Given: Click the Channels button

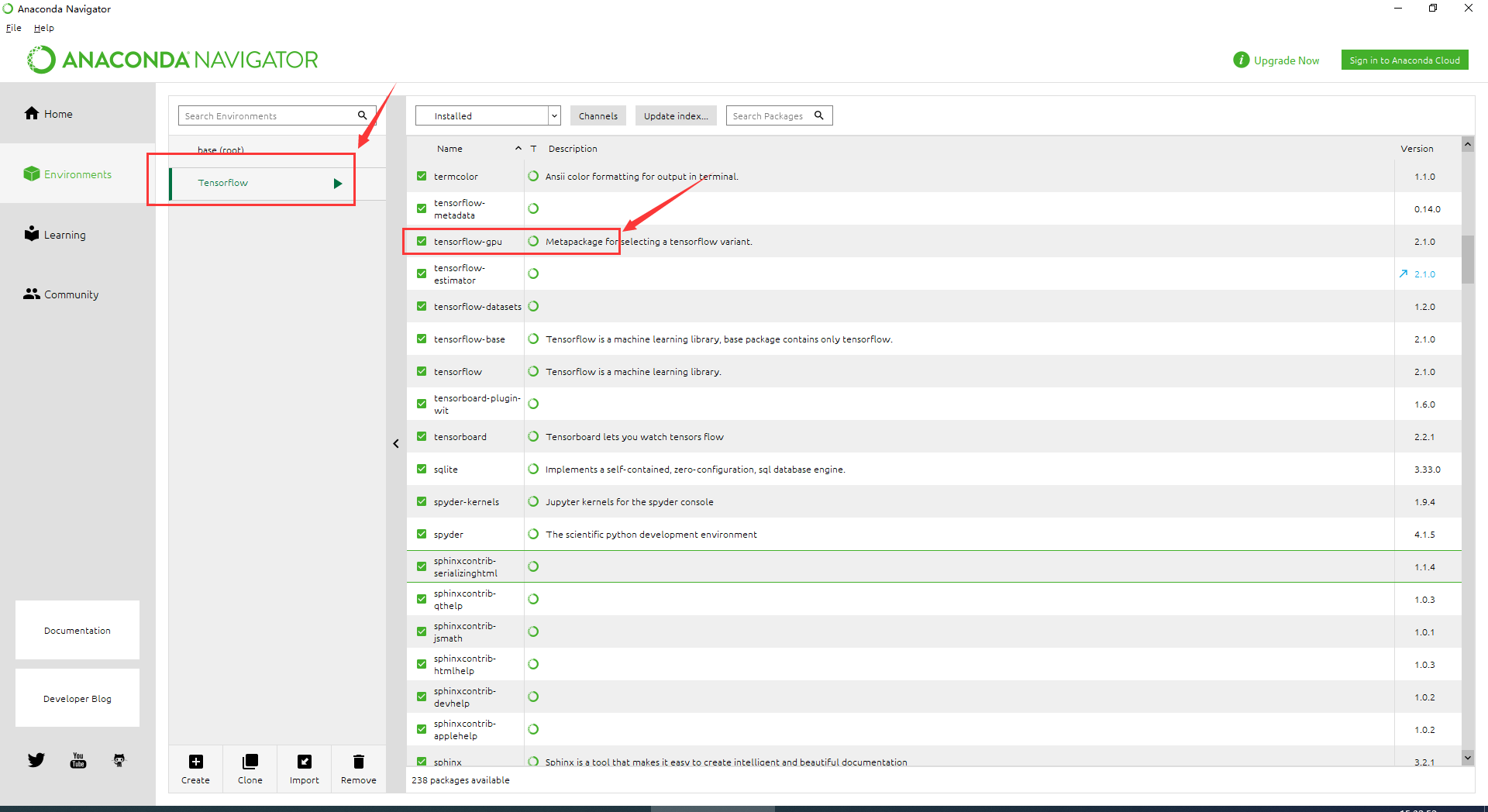Looking at the screenshot, I should tap(598, 115).
